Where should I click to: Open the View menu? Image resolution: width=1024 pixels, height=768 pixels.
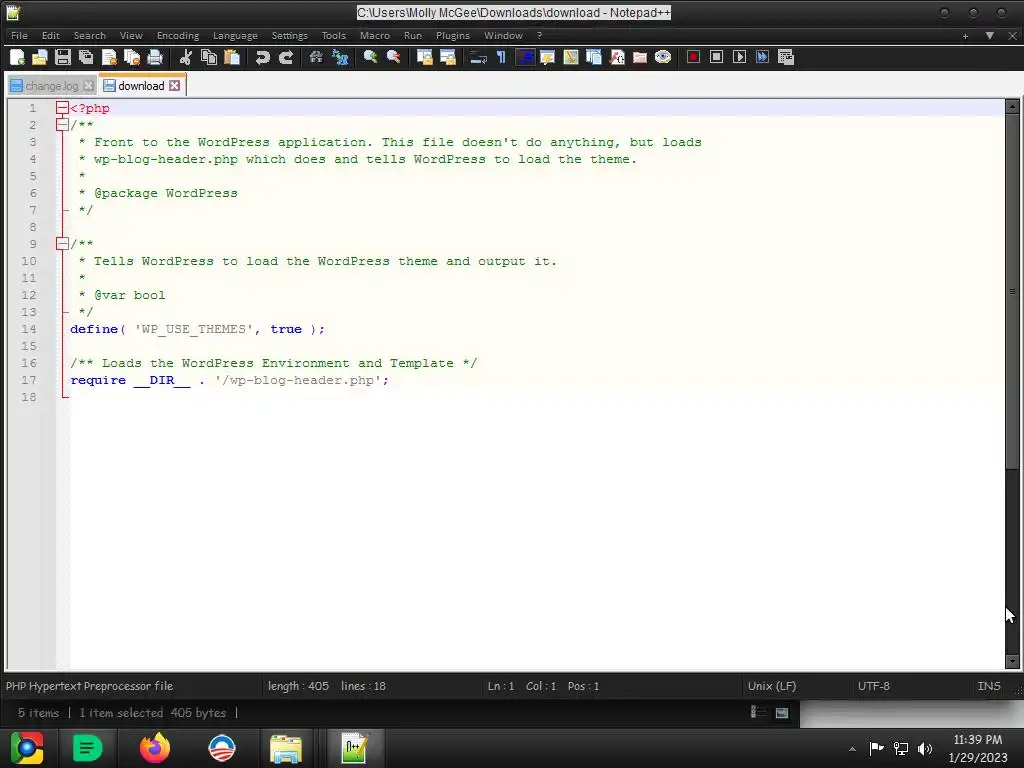point(131,35)
